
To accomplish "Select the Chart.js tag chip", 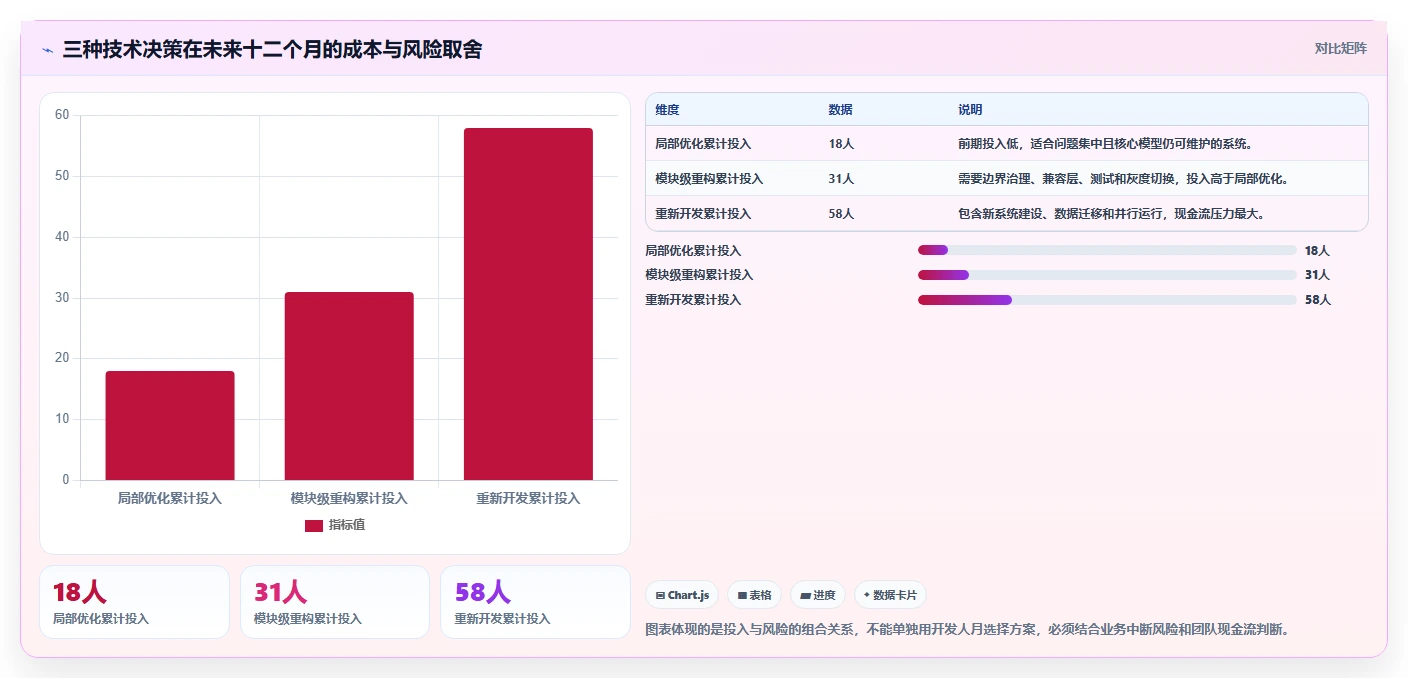I will 682,595.
